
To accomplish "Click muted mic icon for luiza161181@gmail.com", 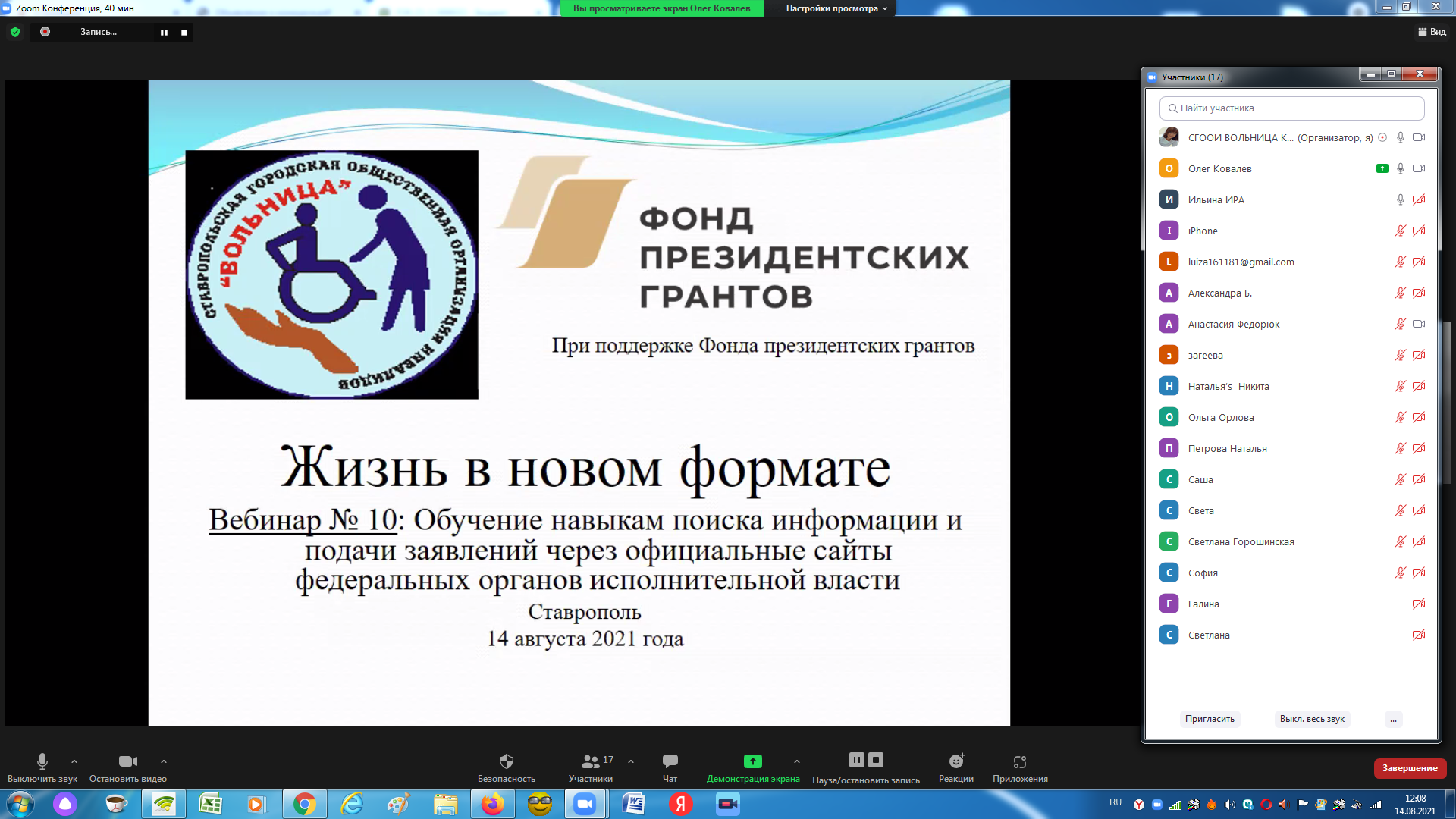I will point(1401,262).
